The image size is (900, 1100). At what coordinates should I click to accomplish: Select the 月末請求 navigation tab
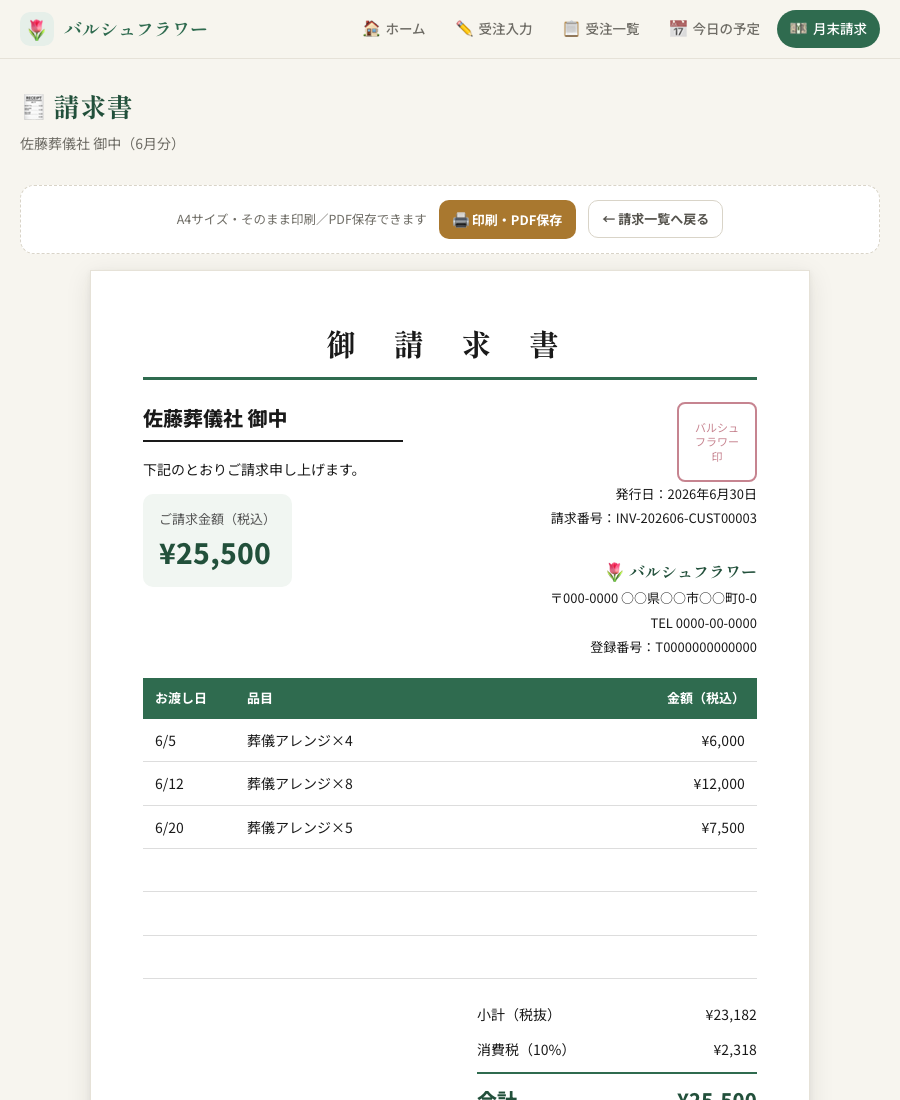tap(828, 29)
